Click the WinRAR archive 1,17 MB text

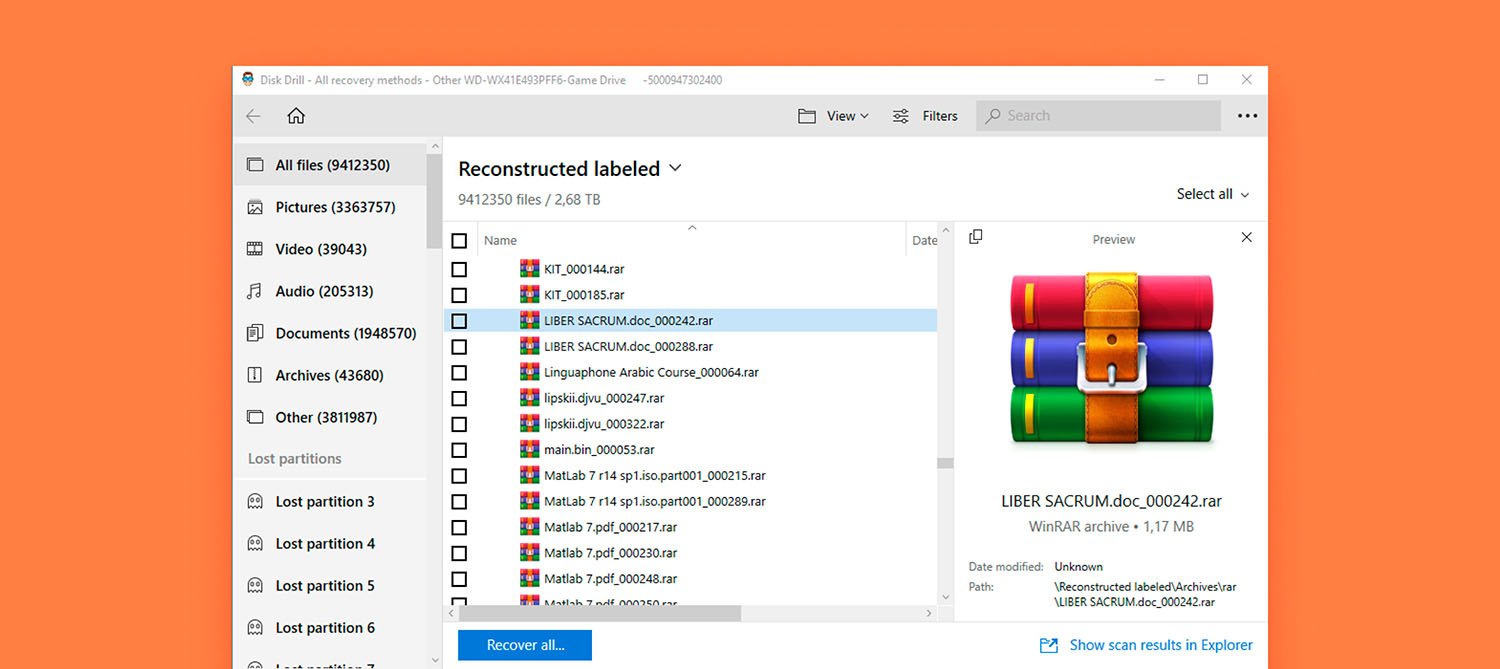[1111, 526]
